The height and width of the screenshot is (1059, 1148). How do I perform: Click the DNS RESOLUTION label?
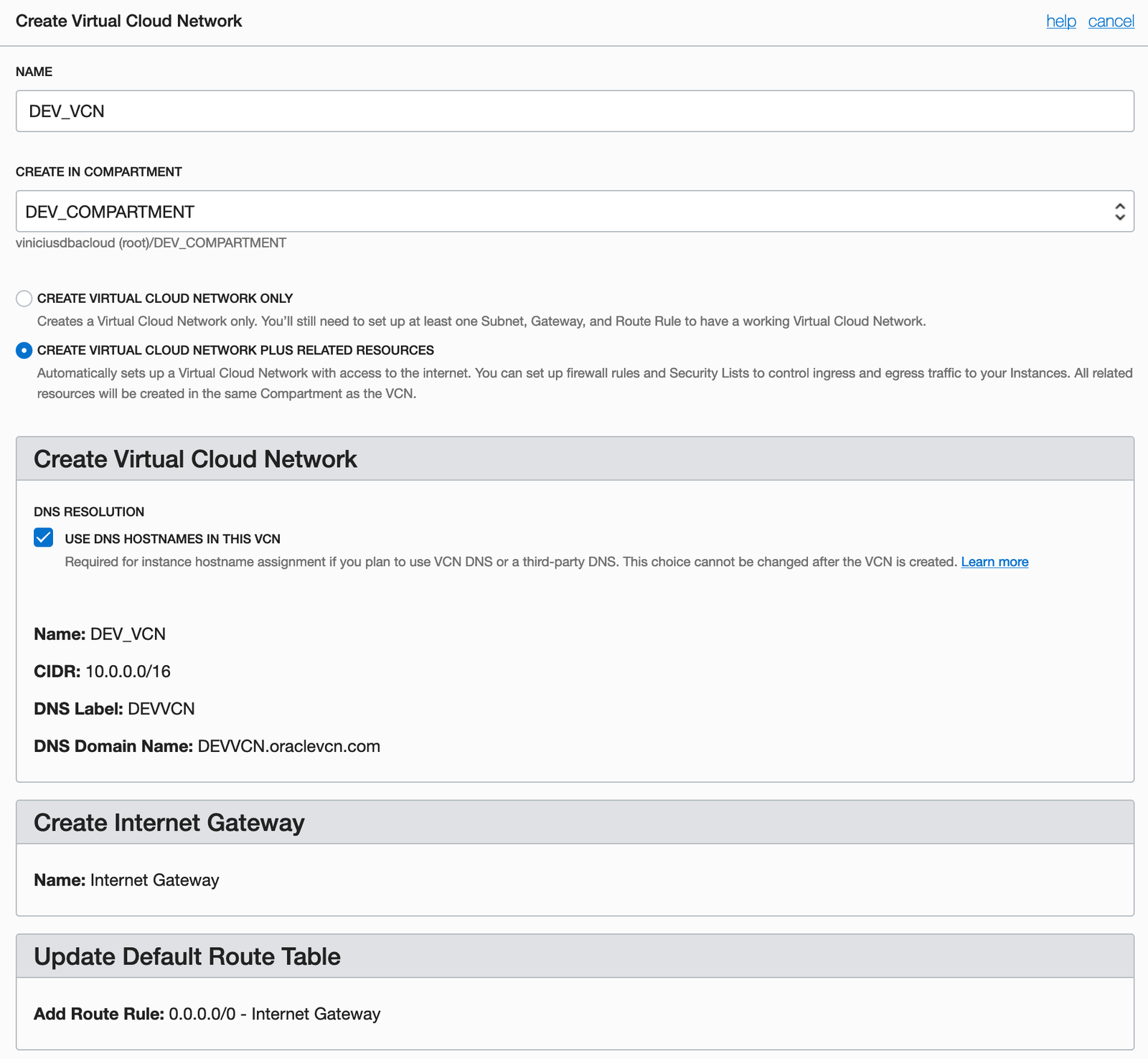[89, 512]
